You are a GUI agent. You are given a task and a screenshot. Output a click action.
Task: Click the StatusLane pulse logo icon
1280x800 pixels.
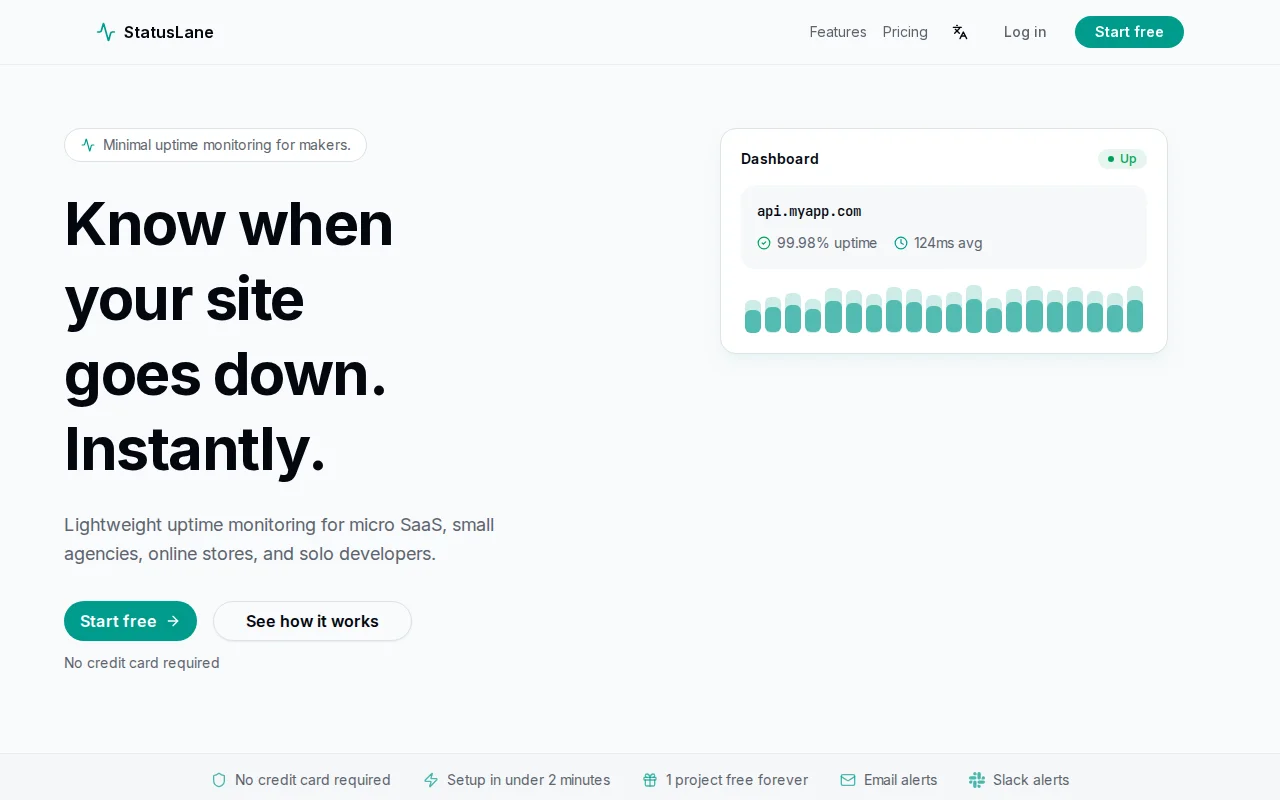(x=106, y=32)
